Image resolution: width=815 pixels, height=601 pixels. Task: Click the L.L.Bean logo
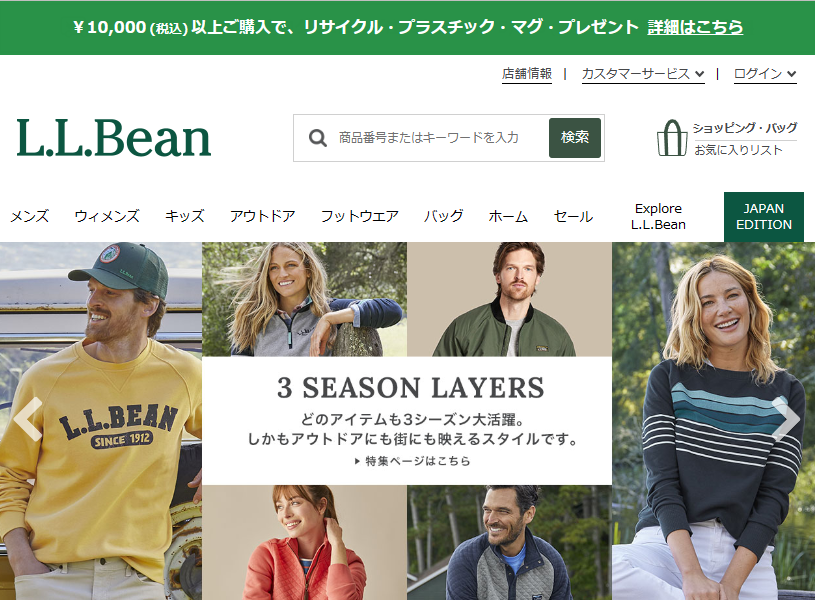(x=114, y=138)
